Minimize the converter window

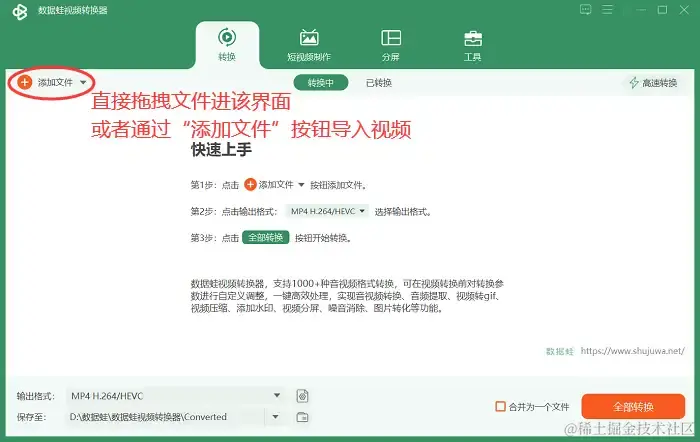click(x=641, y=9)
